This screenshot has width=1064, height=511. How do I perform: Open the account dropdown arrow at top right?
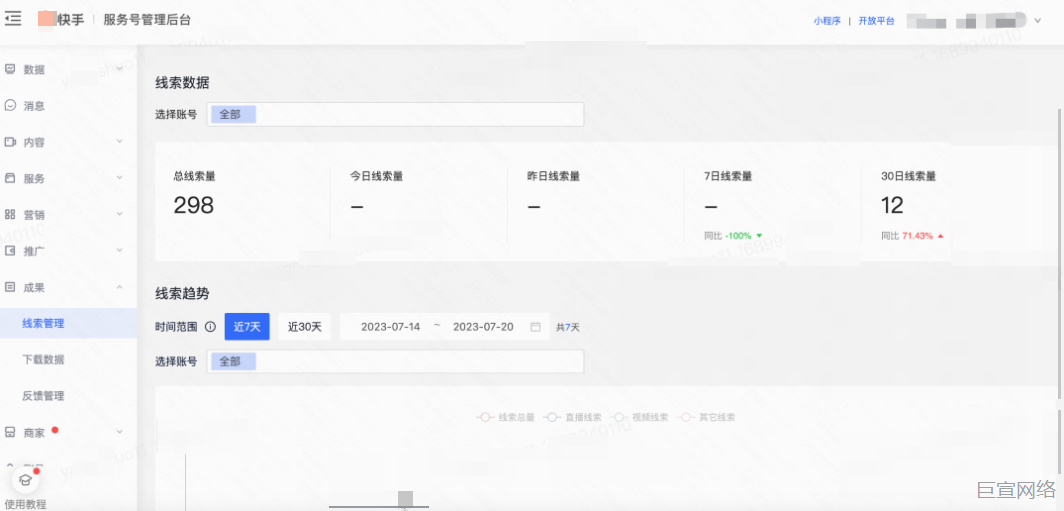(x=1037, y=20)
